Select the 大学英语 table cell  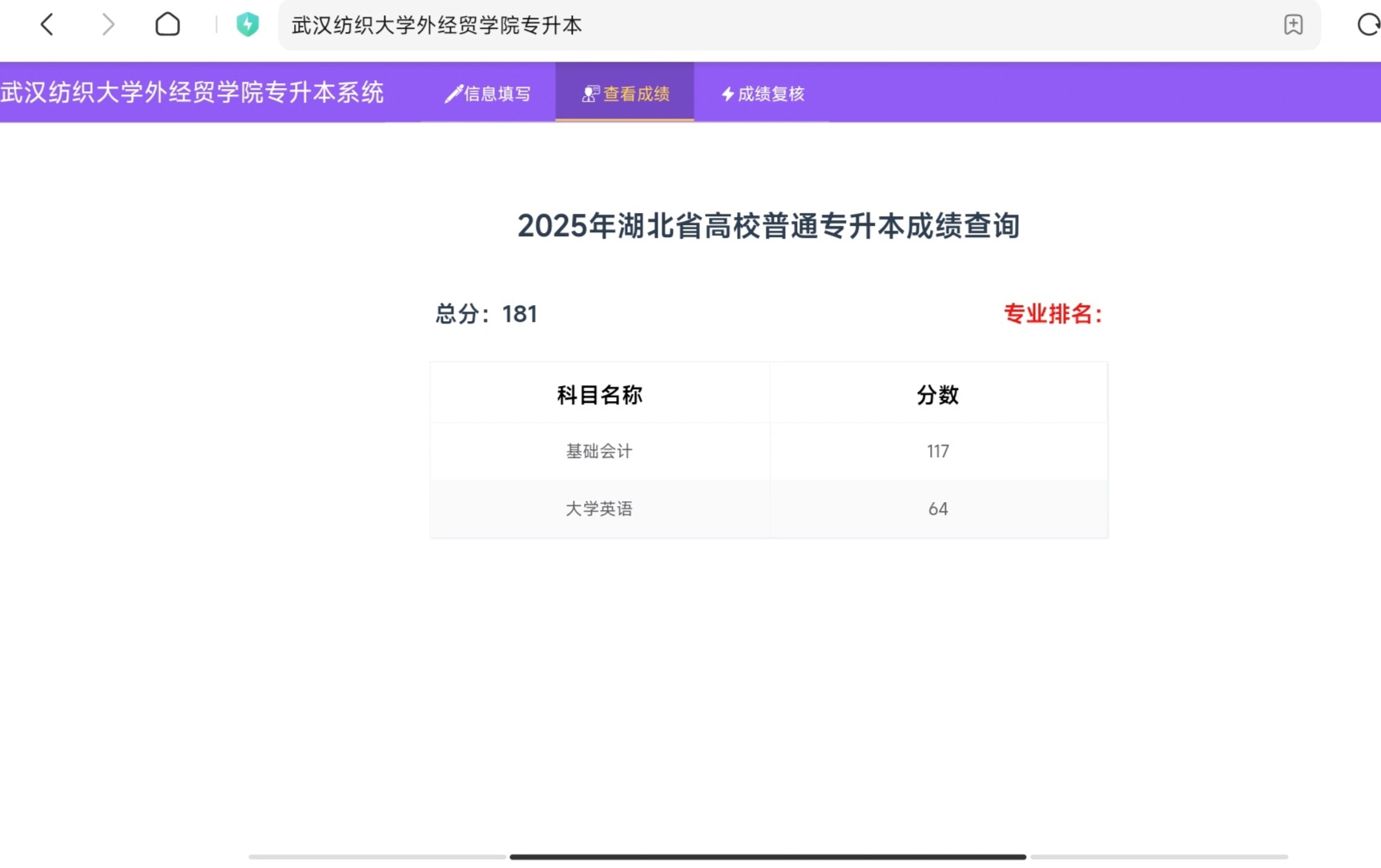tap(599, 509)
